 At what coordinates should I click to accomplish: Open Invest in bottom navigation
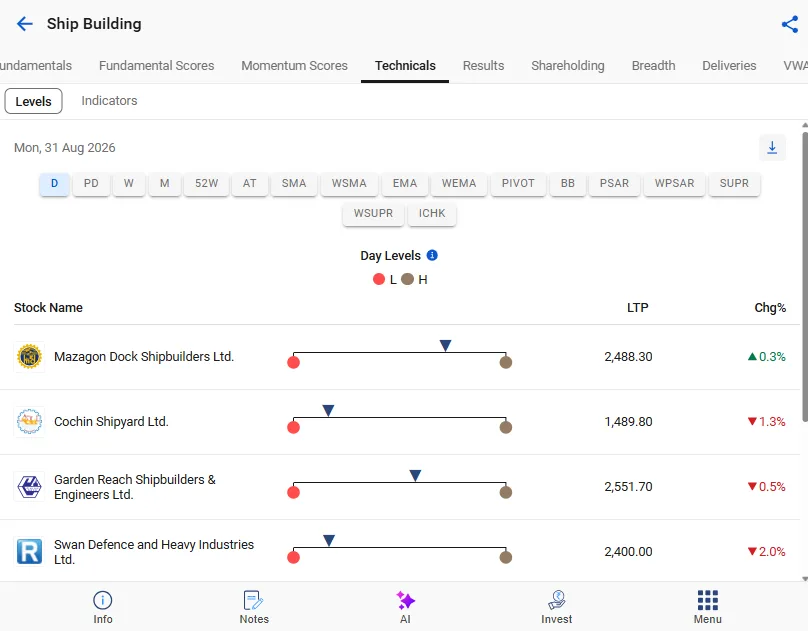point(557,607)
